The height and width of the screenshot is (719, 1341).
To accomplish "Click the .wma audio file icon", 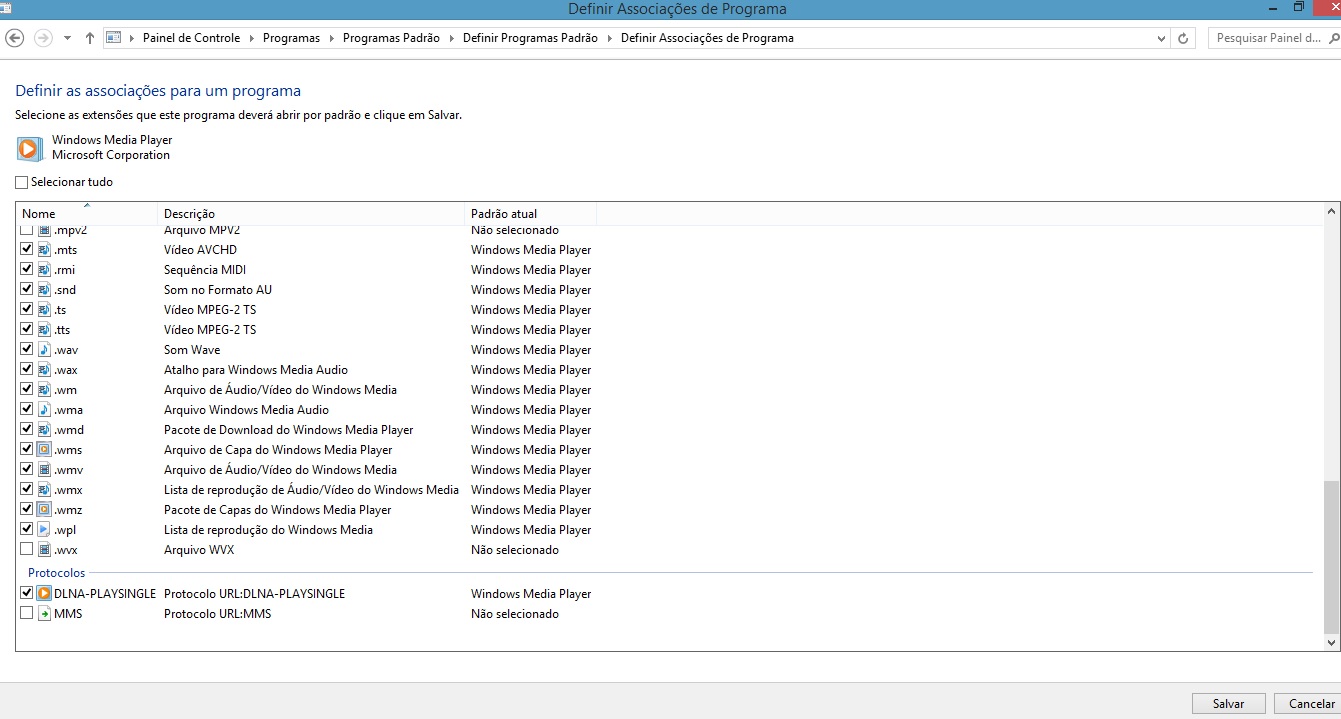I will [x=44, y=410].
